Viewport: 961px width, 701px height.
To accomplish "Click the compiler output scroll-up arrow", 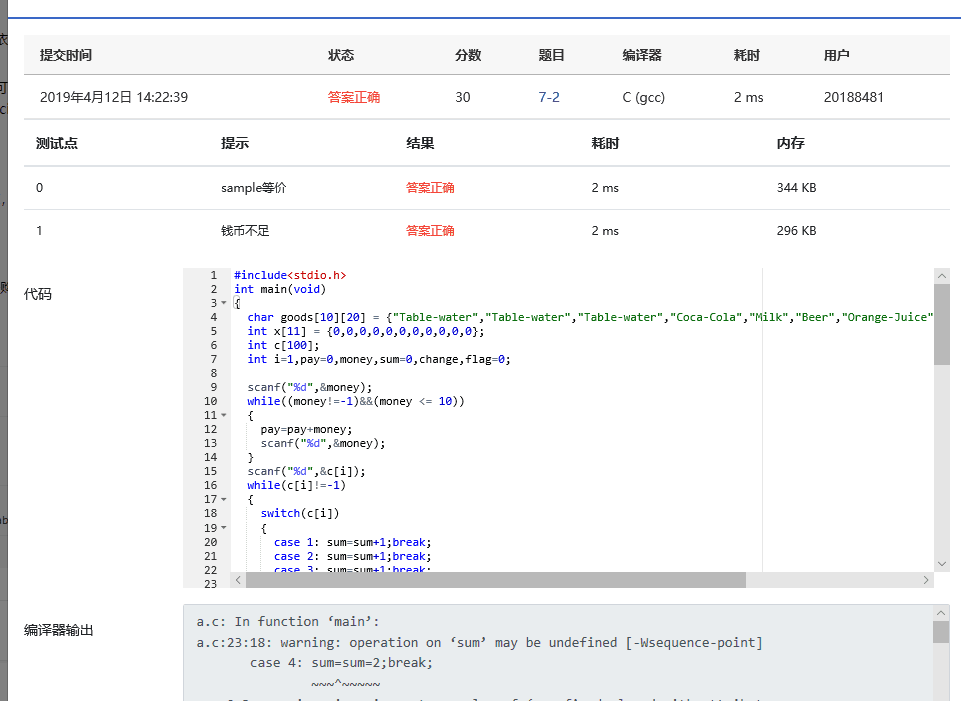I will click(941, 612).
